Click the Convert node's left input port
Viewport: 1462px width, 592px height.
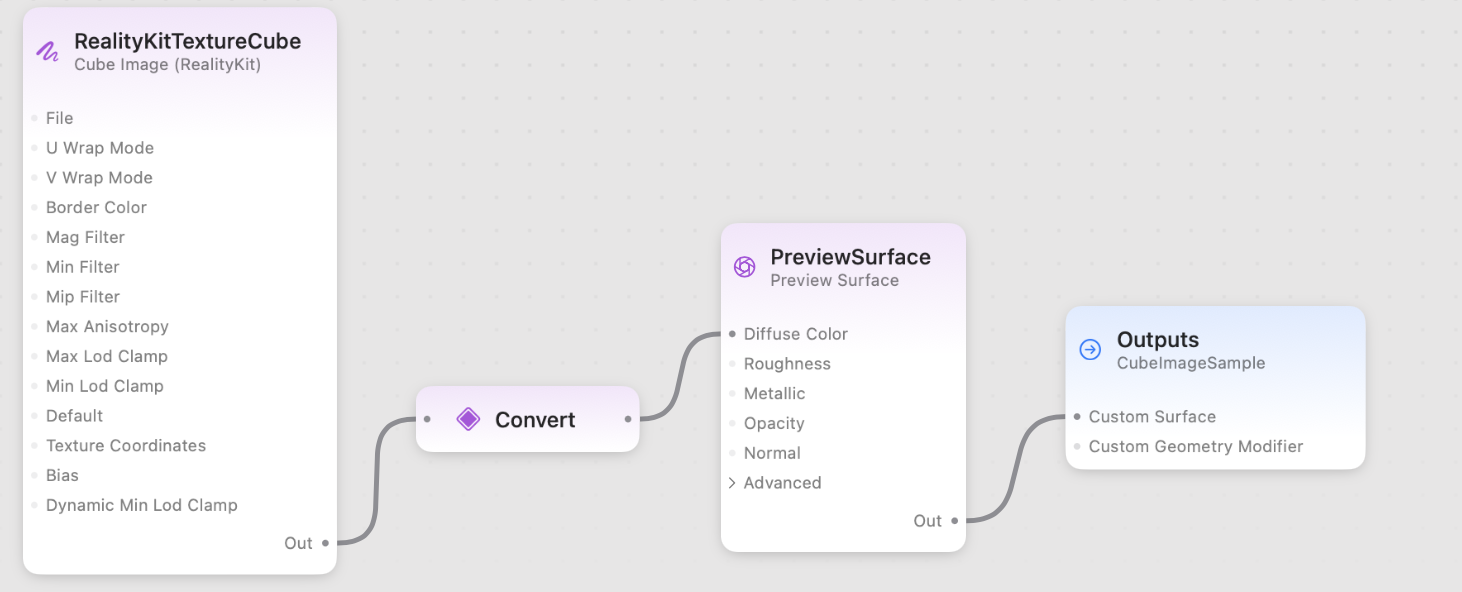click(x=426, y=420)
